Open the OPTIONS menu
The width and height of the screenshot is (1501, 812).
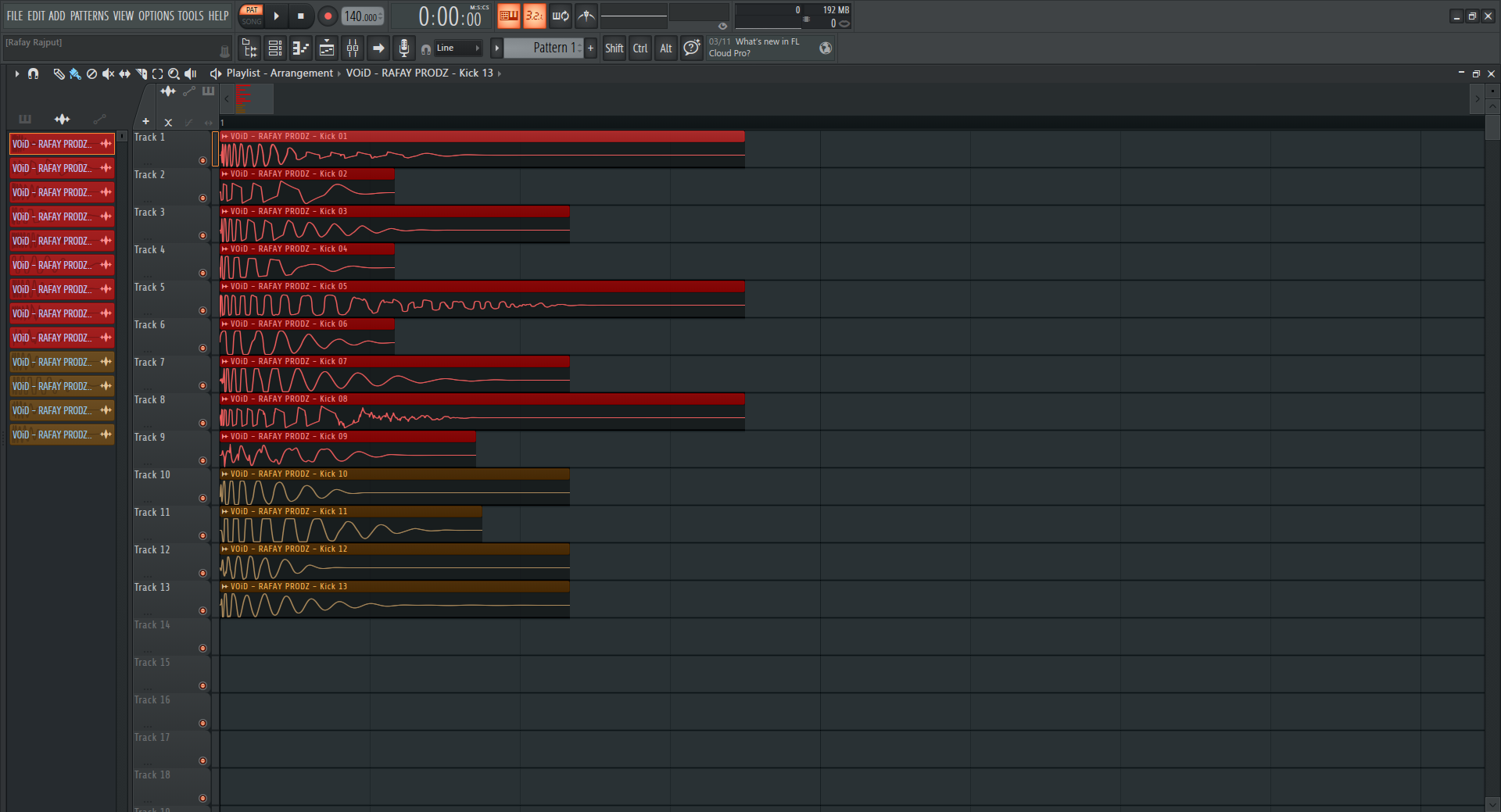[156, 16]
